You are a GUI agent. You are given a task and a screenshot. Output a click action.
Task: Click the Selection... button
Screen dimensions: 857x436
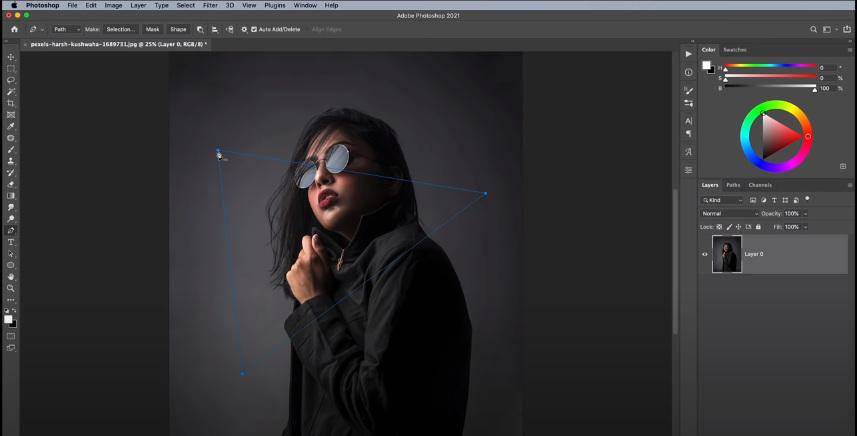[120, 30]
